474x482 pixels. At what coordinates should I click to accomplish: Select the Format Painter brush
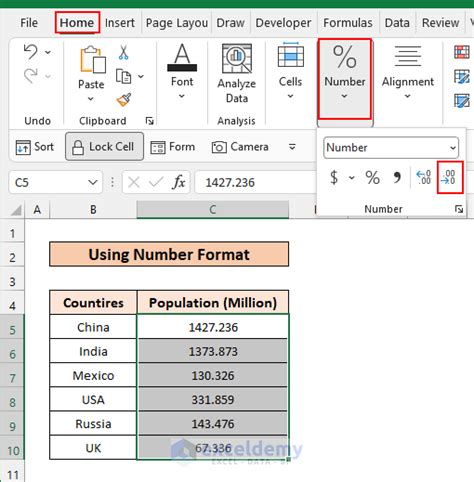124,100
